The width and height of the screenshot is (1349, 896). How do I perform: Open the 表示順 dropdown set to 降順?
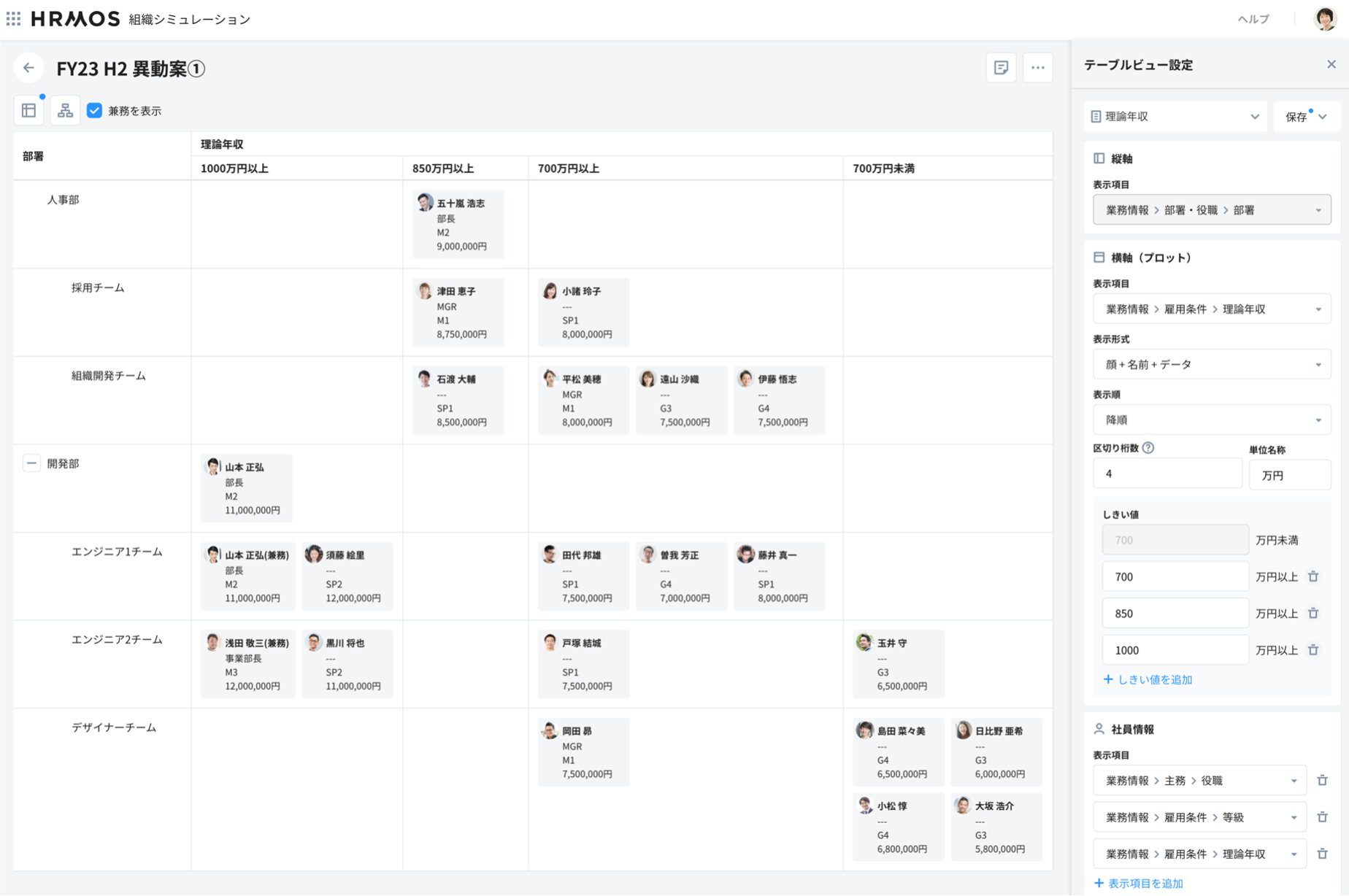point(1211,420)
